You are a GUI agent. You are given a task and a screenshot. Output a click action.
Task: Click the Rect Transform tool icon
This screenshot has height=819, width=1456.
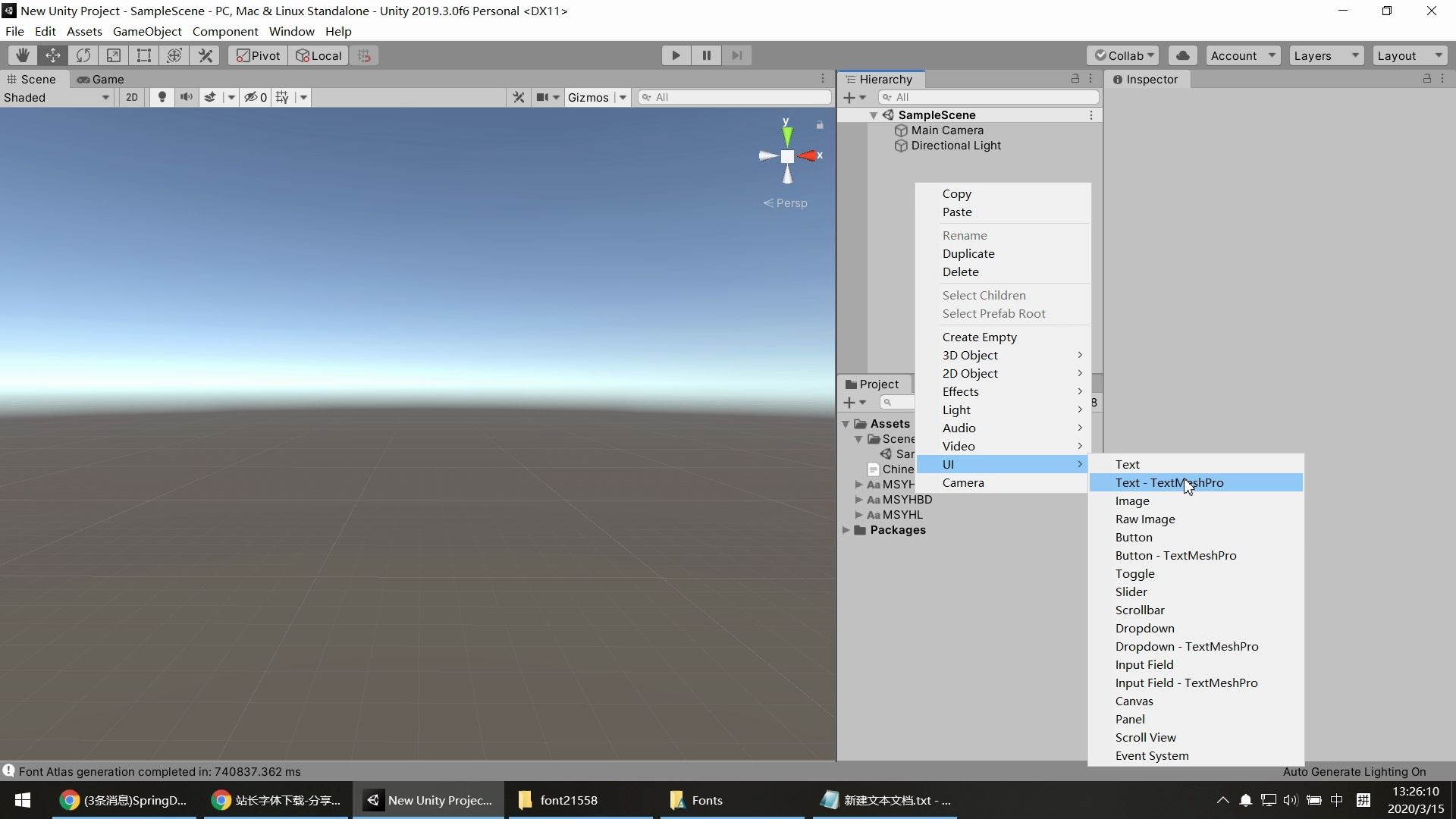144,55
